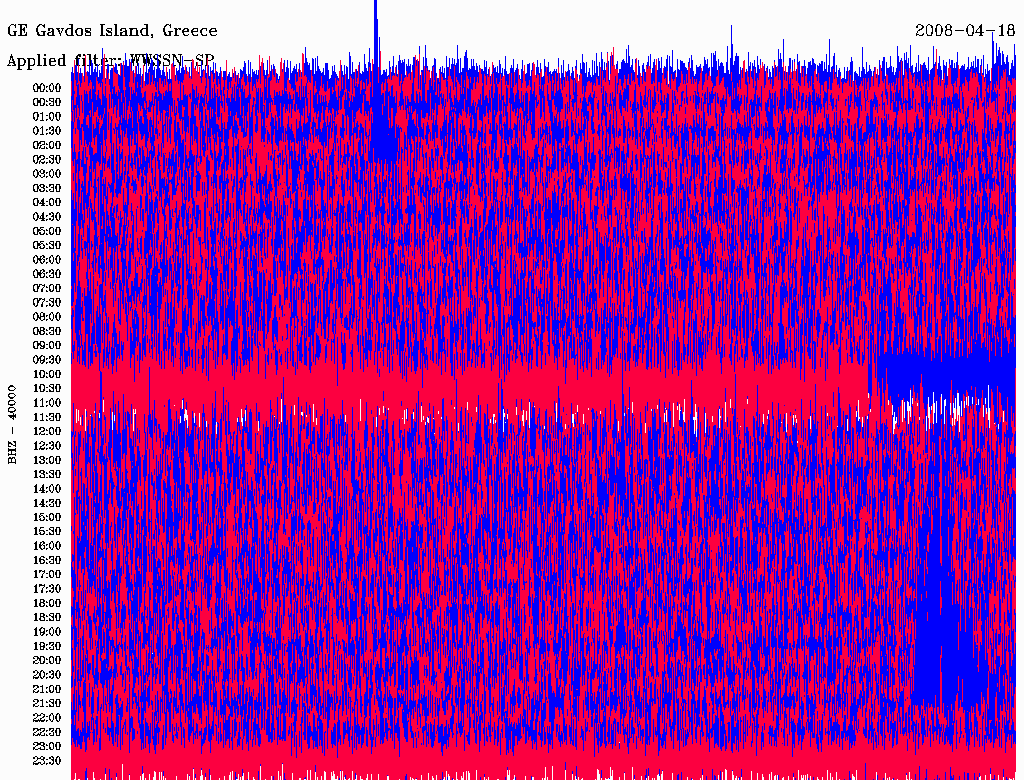Click the solid blue block in the 10:00 row

(x=950, y=374)
